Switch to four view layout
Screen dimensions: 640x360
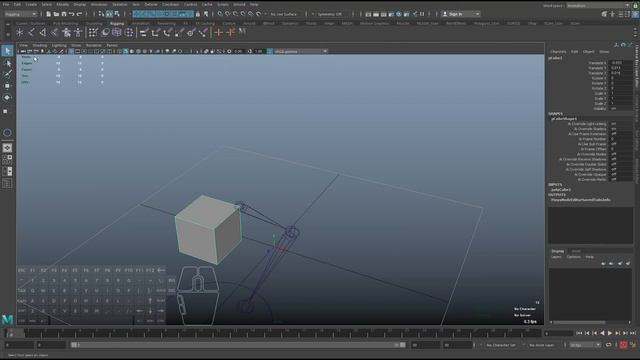point(7,160)
